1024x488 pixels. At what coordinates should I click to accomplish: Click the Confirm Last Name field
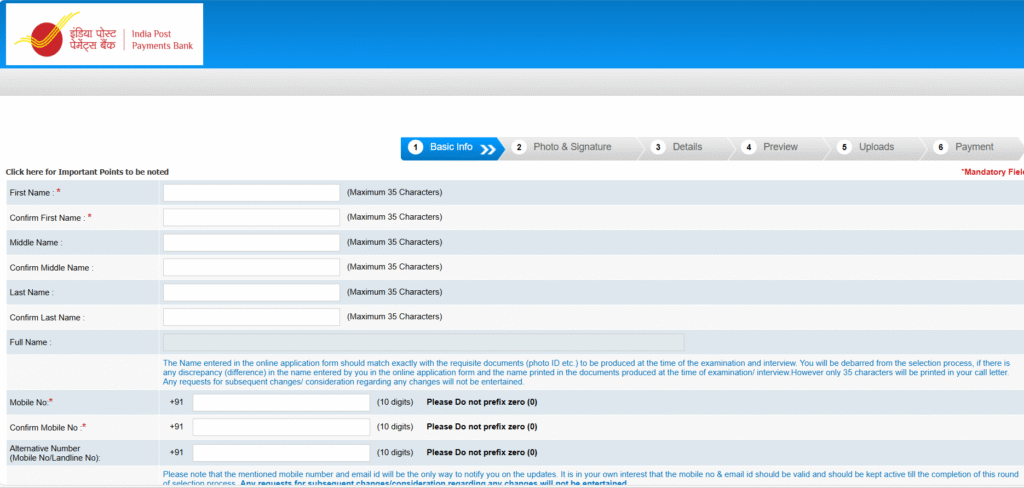pyautogui.click(x=251, y=317)
